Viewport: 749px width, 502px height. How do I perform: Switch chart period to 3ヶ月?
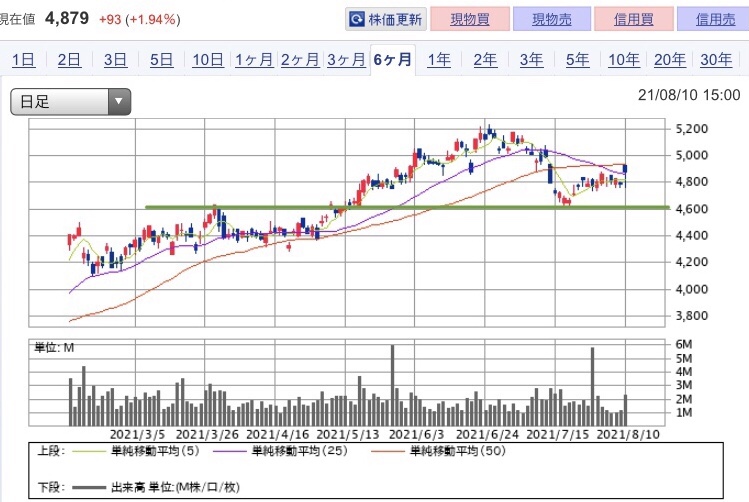346,60
